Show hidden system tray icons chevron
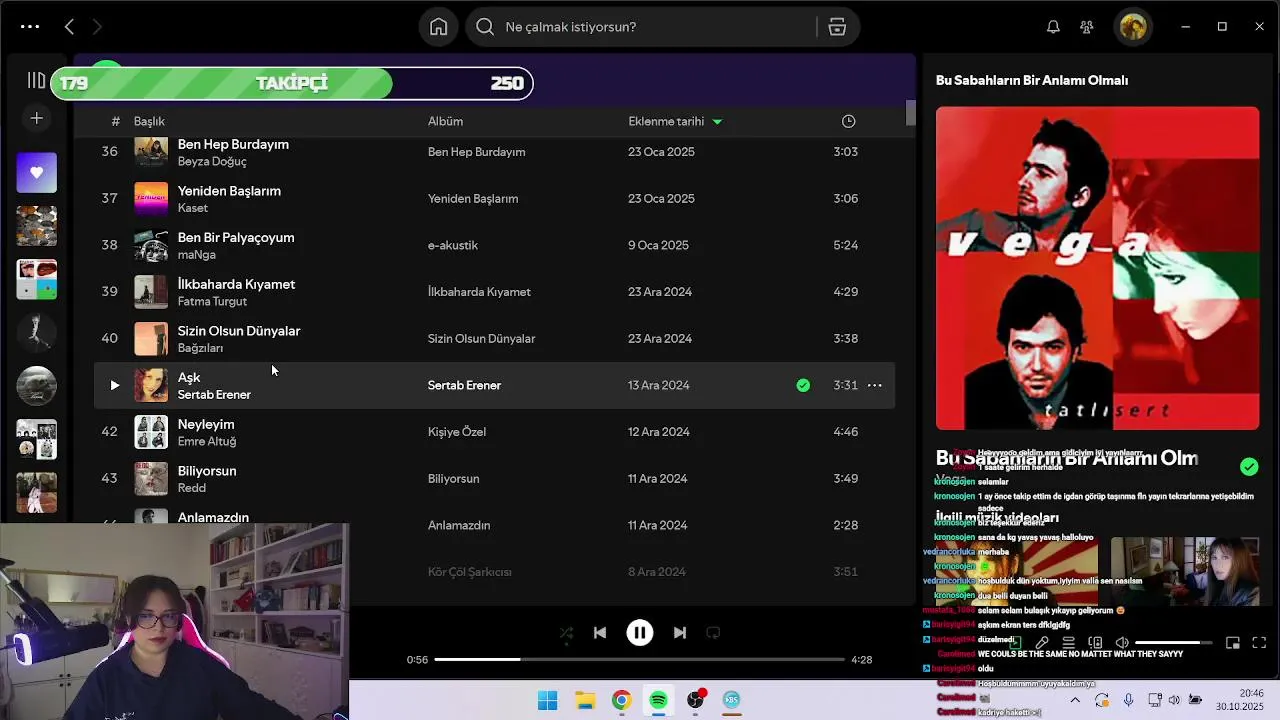Viewport: 1280px width, 720px height. point(1075,700)
